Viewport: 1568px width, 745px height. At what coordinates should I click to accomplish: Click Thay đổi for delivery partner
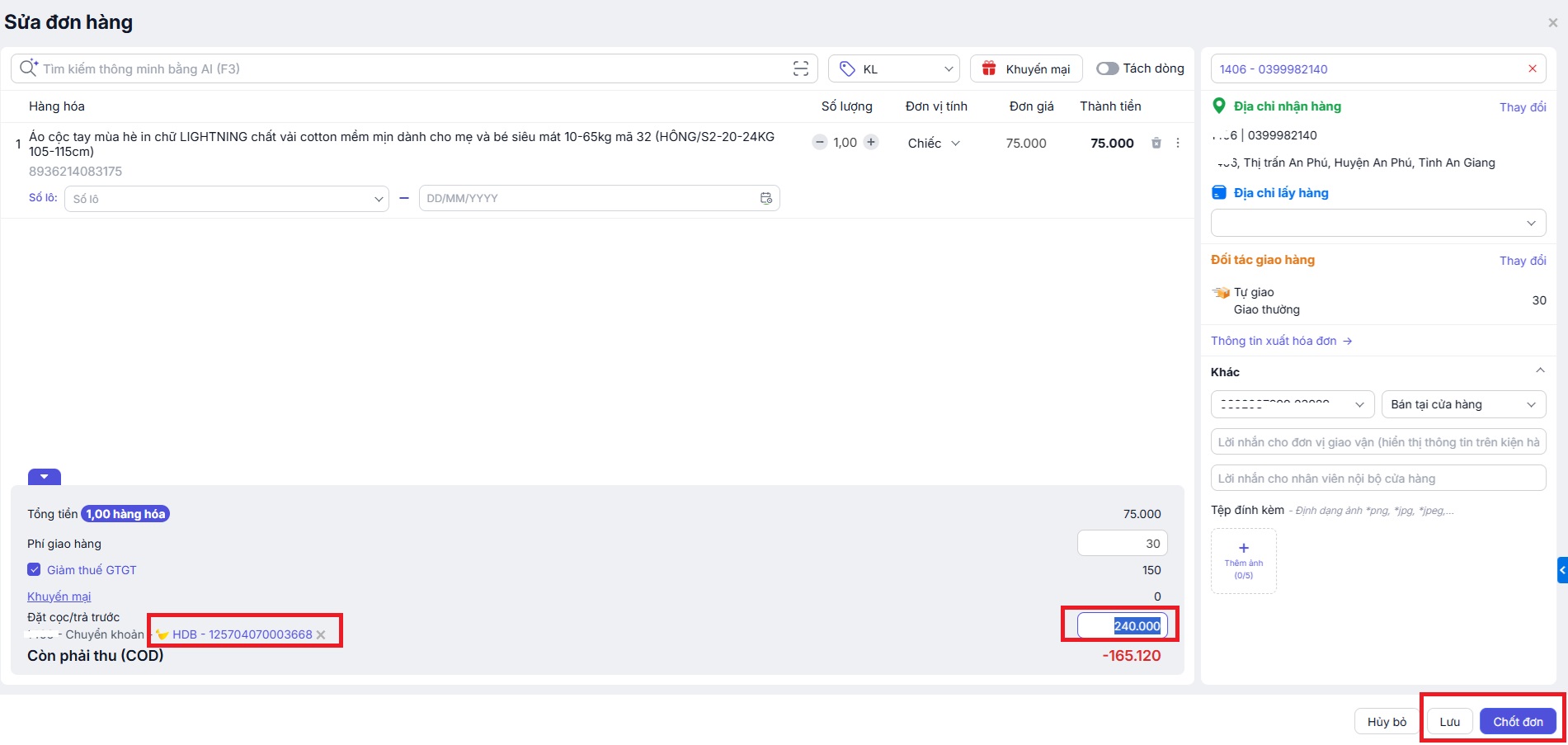click(1523, 261)
